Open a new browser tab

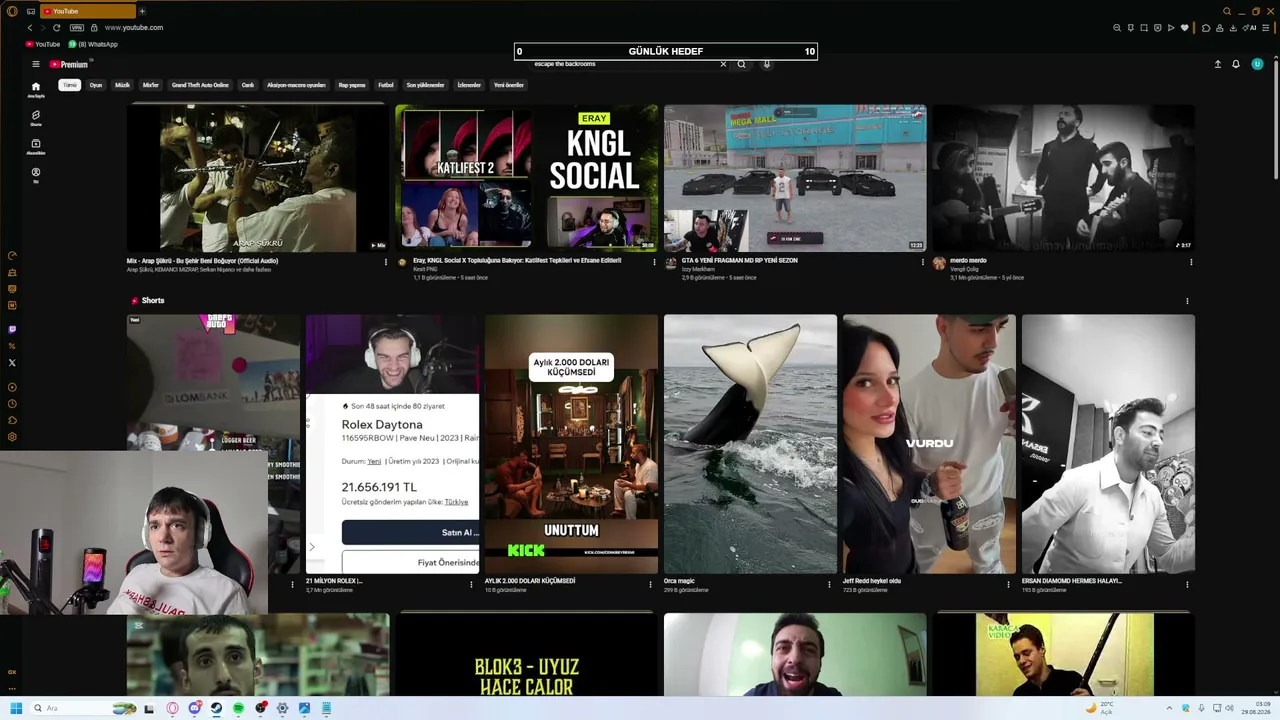[142, 11]
